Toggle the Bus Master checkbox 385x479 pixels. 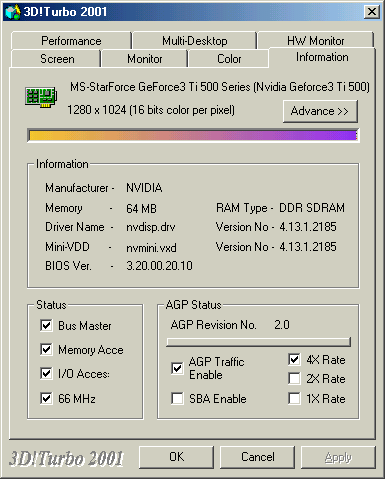coord(46,325)
